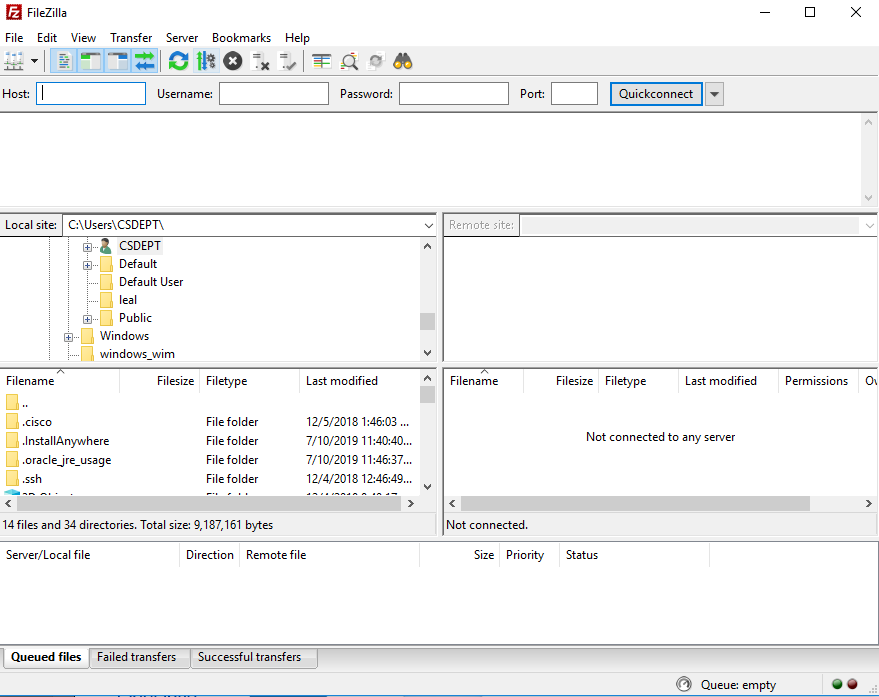Click the message log scroll-down arrow
Screen dimensions: 879x697
[x=868, y=198]
